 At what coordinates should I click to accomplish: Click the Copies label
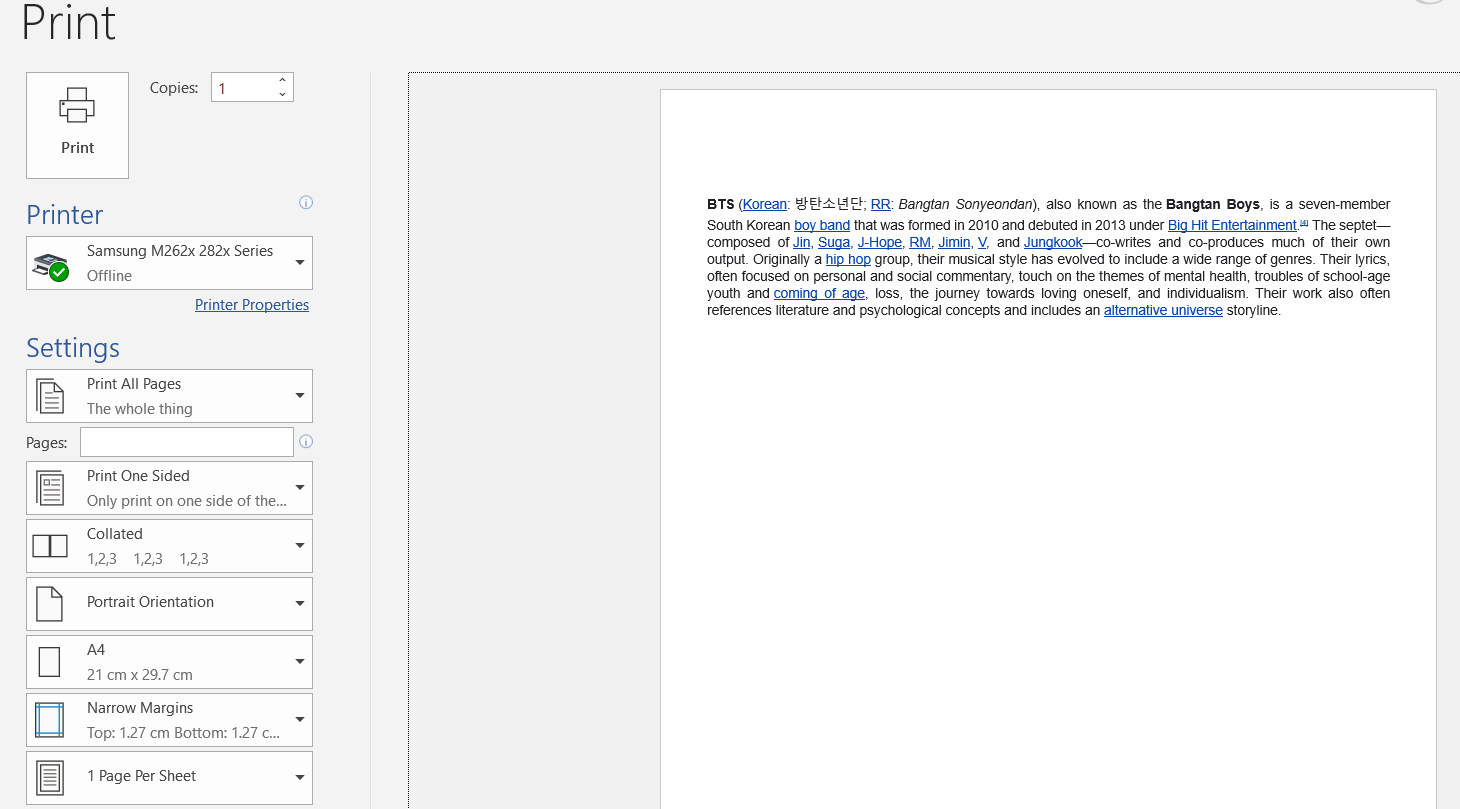pos(174,88)
